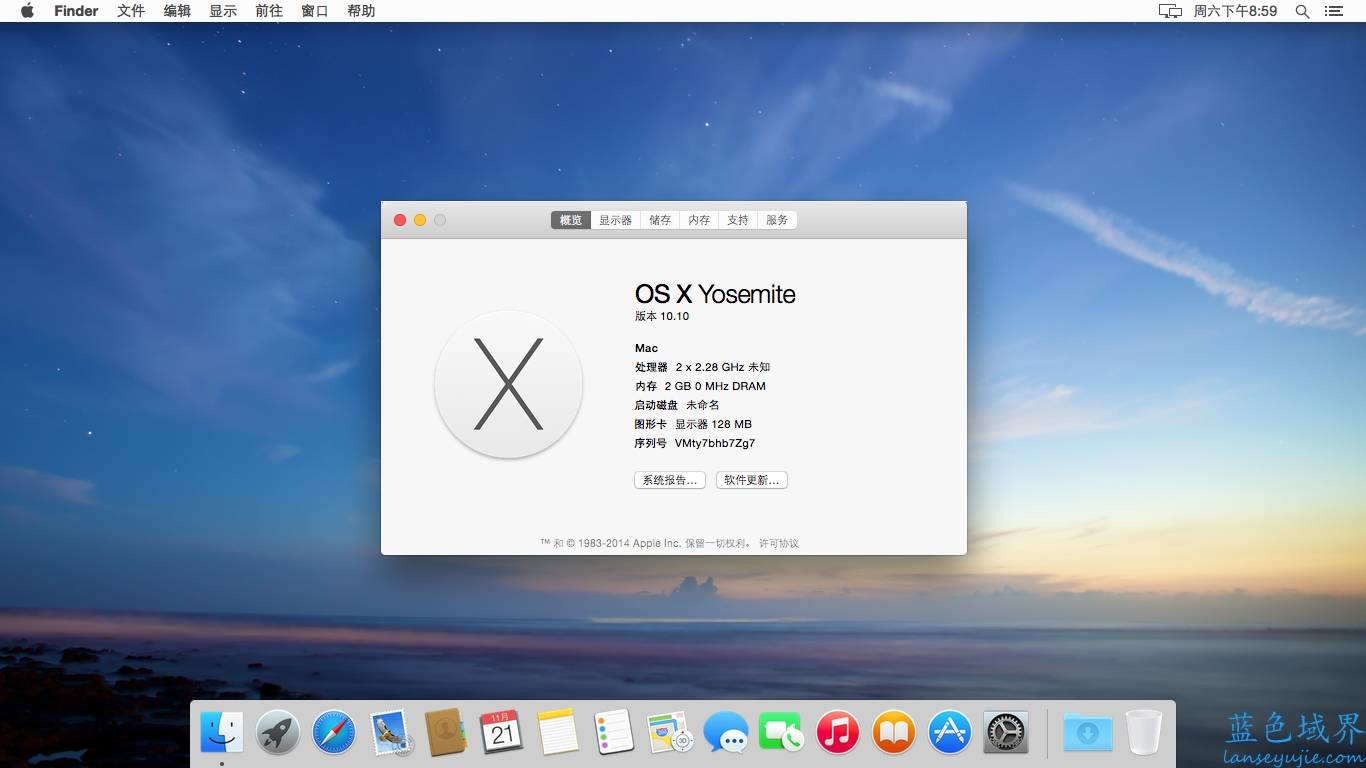Click the clock showing 周六下午8:59

1235,11
